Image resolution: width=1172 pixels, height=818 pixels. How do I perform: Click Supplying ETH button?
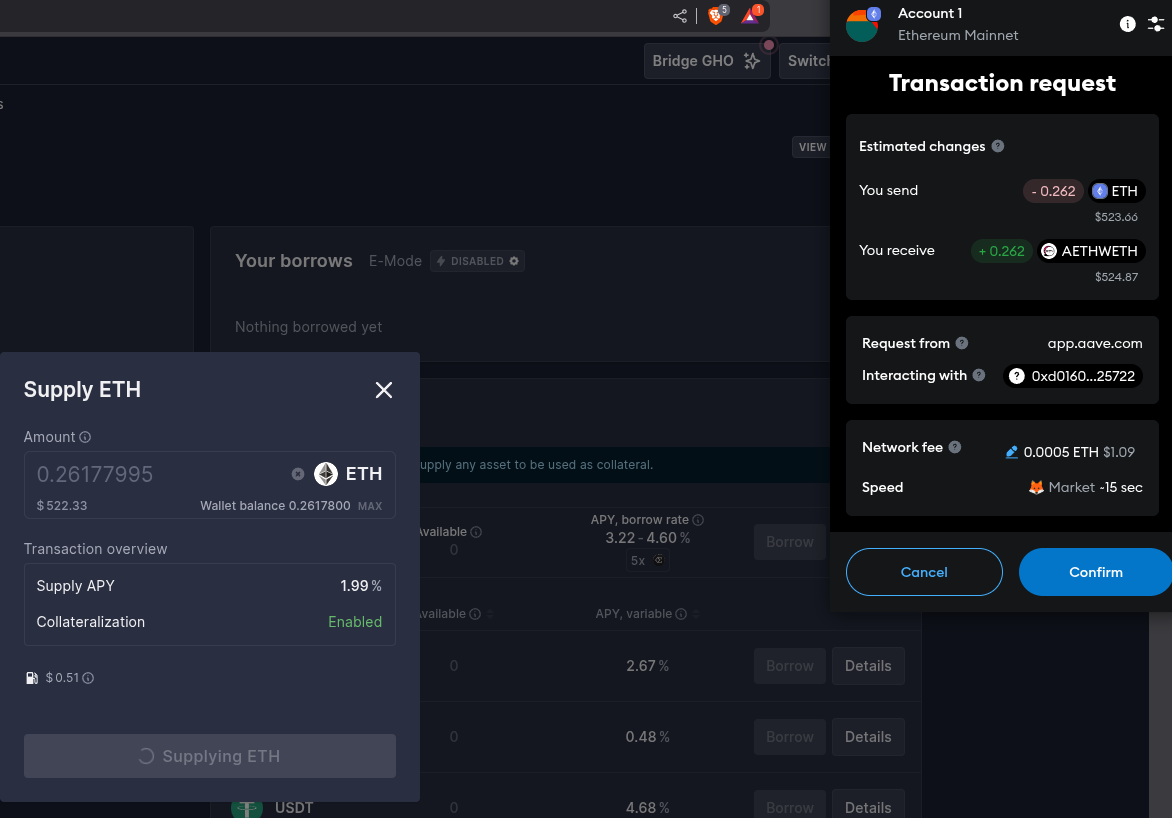pos(209,756)
